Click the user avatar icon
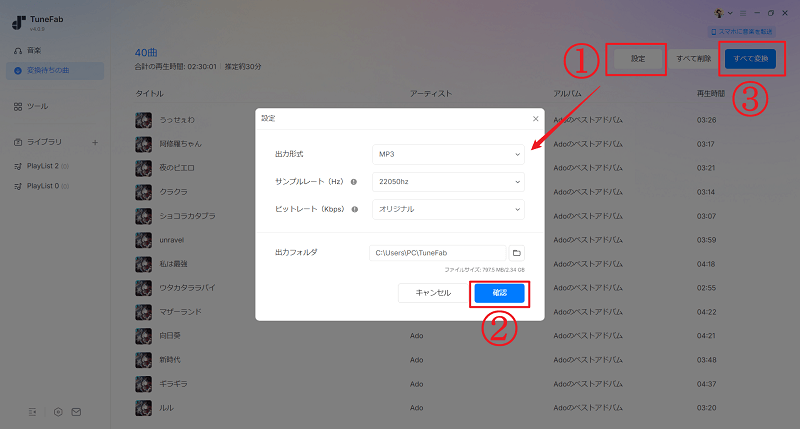This screenshot has height=429, width=800. [x=719, y=13]
